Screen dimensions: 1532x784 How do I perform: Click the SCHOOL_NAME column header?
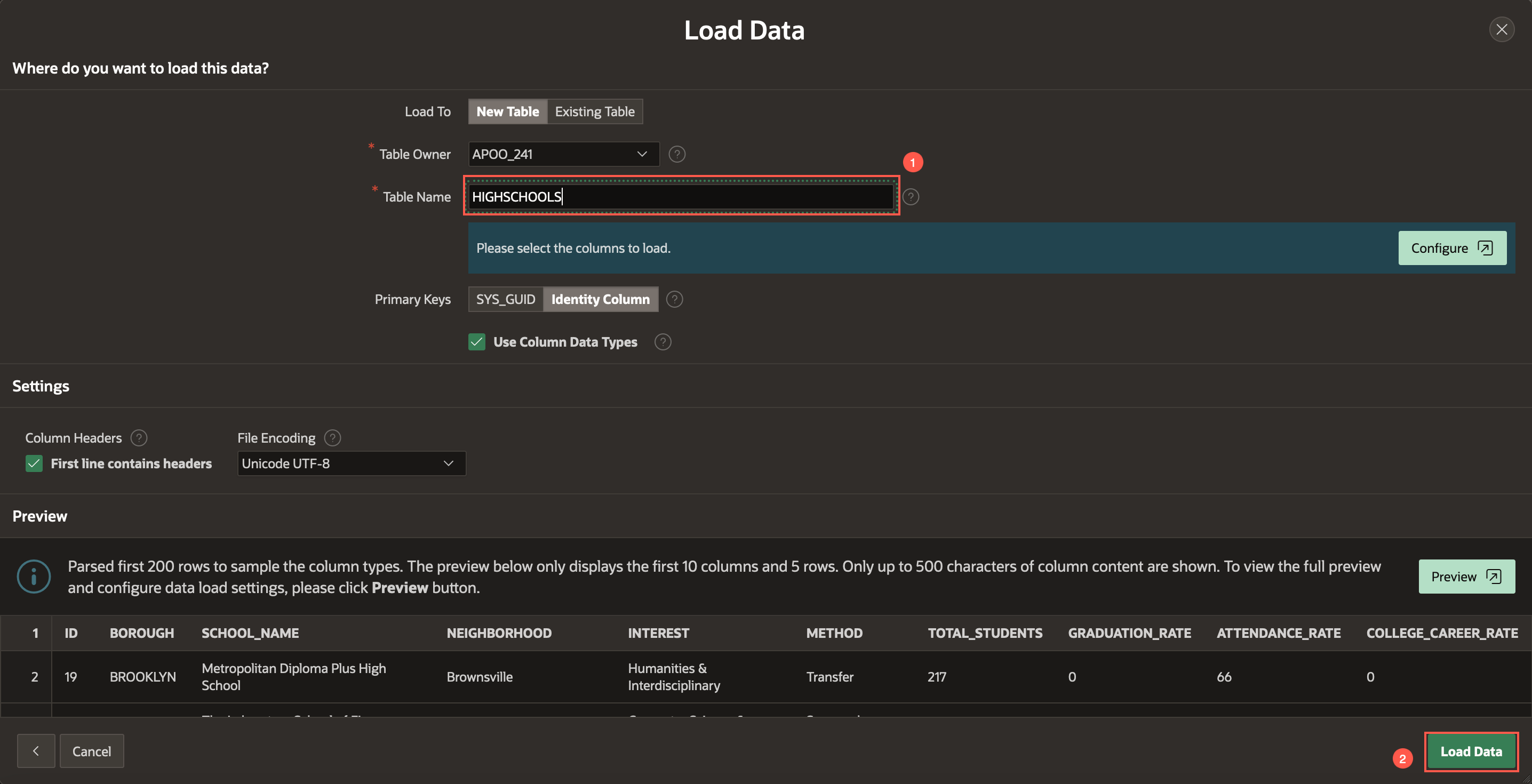click(250, 633)
